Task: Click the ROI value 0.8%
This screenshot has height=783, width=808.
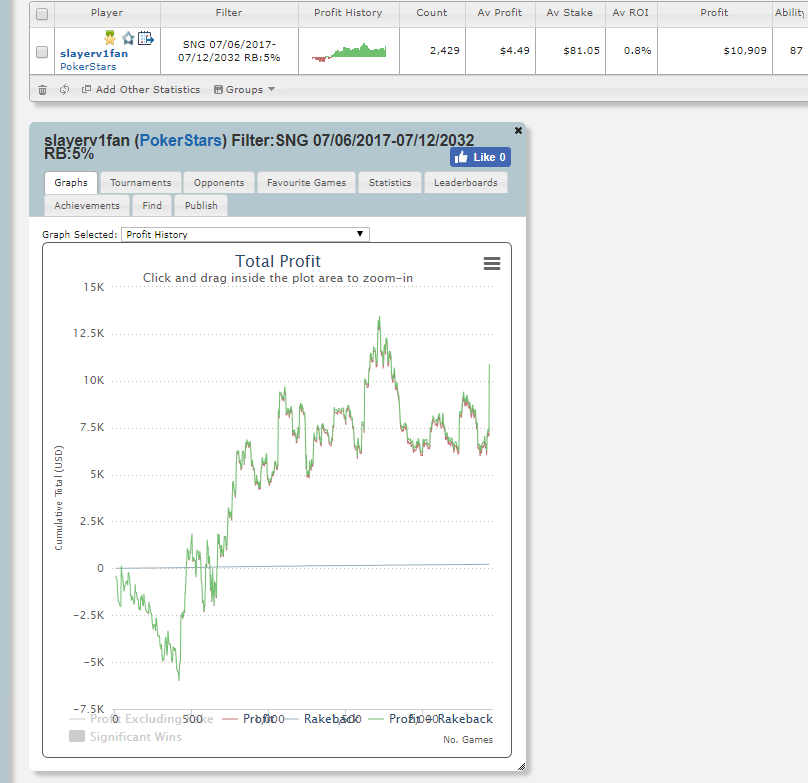Action: pyautogui.click(x=637, y=51)
